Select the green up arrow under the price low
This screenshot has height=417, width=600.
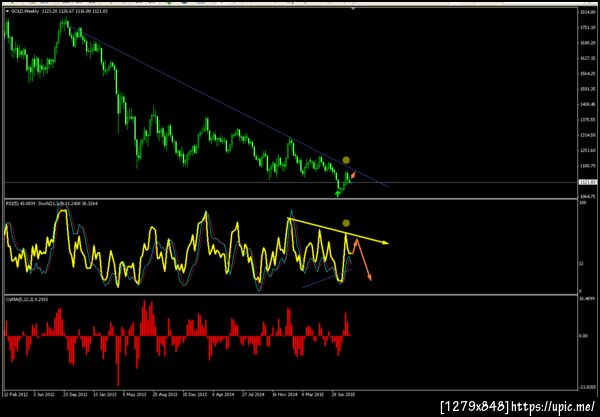(x=337, y=194)
